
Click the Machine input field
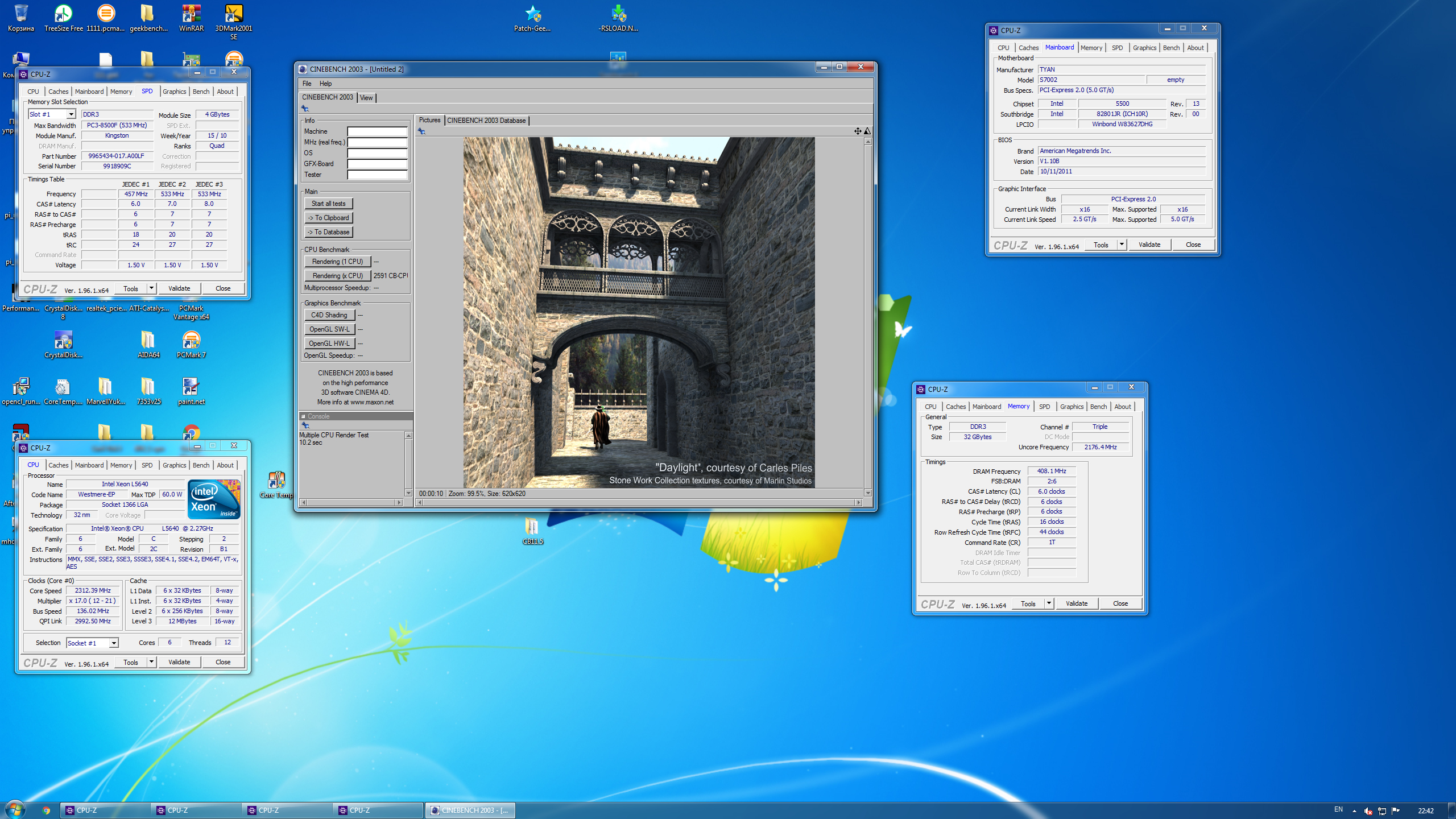click(x=377, y=131)
